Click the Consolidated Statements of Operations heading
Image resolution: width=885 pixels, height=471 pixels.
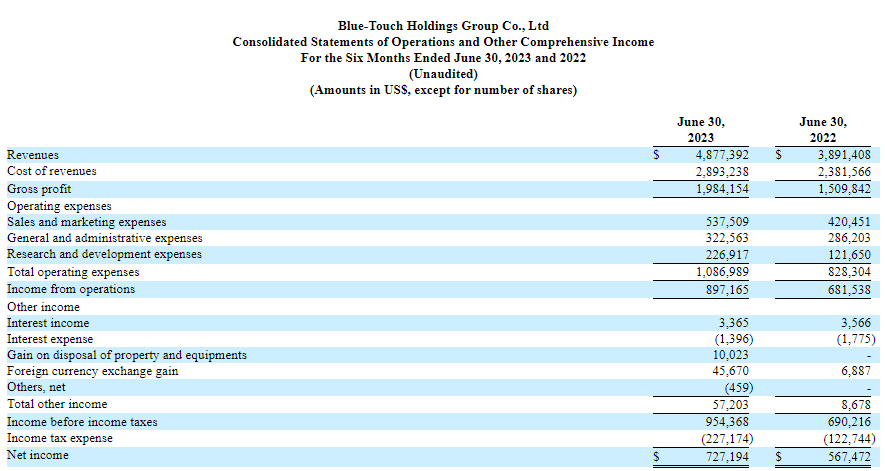coord(443,42)
